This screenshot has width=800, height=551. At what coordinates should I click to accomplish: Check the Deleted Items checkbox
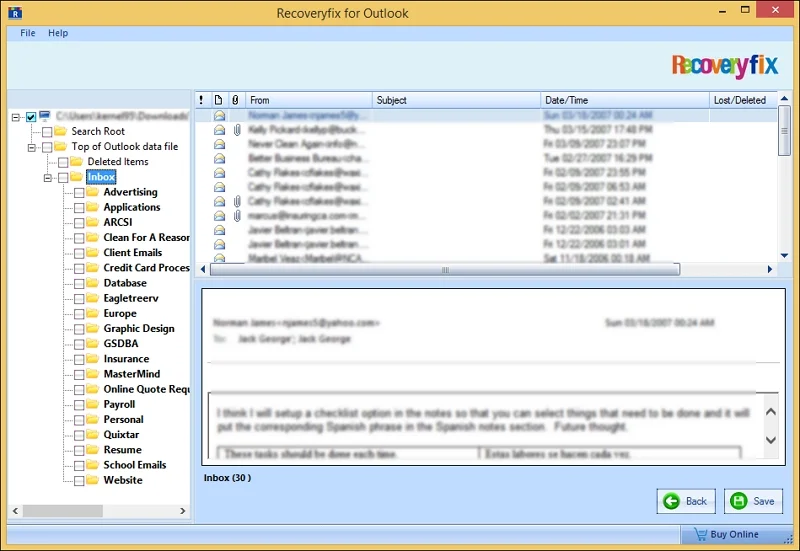tap(63, 163)
